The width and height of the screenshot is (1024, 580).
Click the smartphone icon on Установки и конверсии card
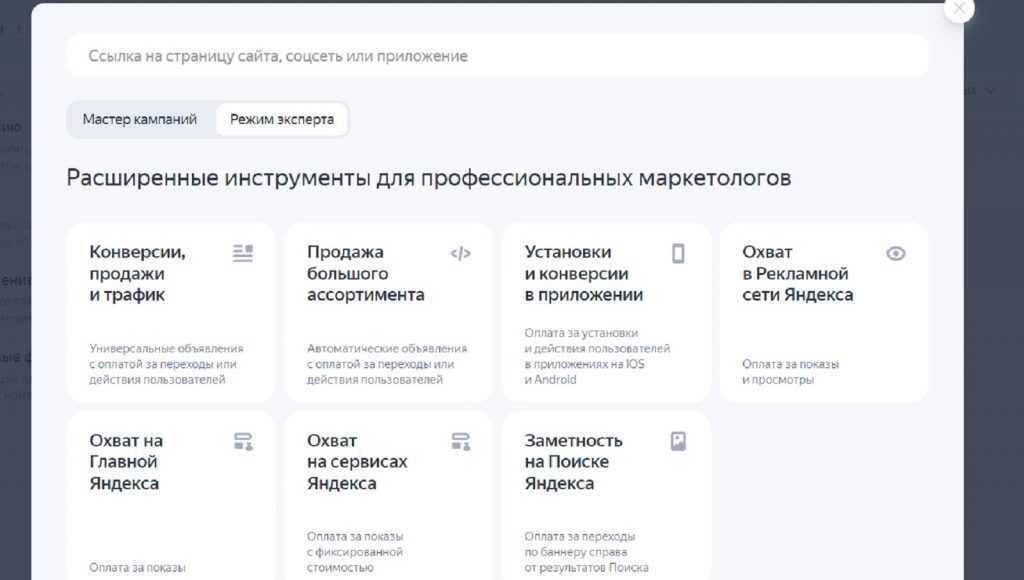(678, 253)
